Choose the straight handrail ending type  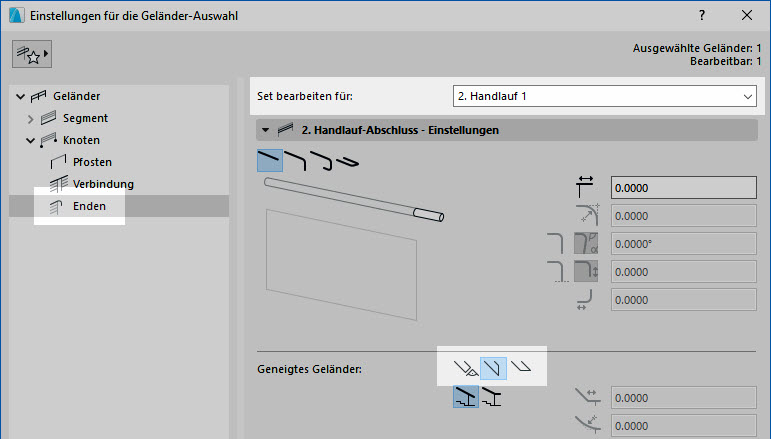(x=269, y=160)
